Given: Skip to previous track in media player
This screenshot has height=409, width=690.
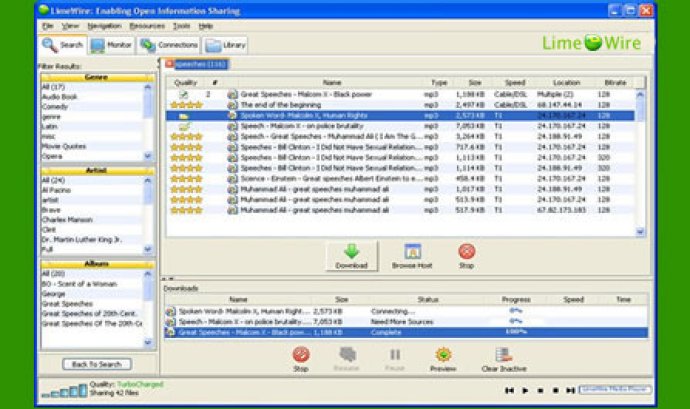Looking at the screenshot, I should coord(510,390).
